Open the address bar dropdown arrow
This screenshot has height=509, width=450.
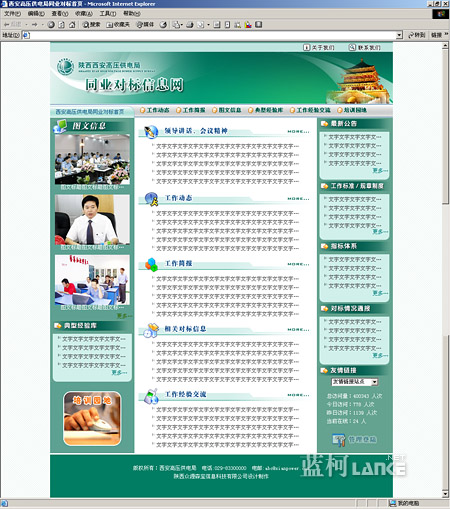click(399, 35)
